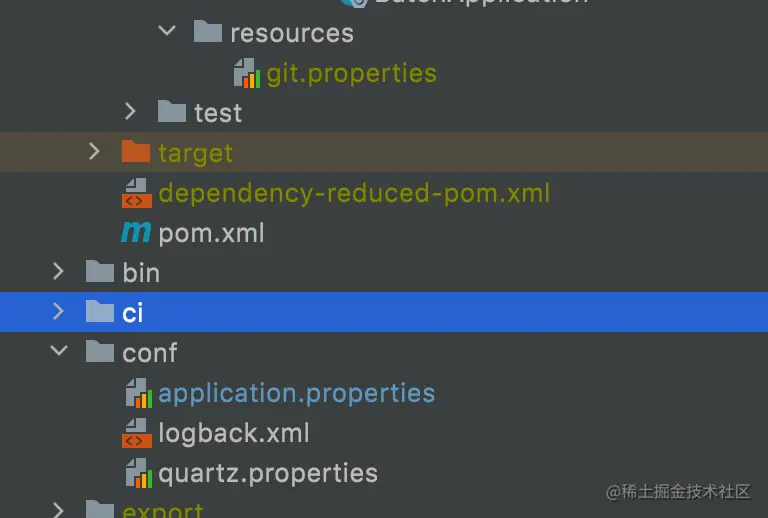
Task: Select the pom.xml file
Action: (211, 233)
